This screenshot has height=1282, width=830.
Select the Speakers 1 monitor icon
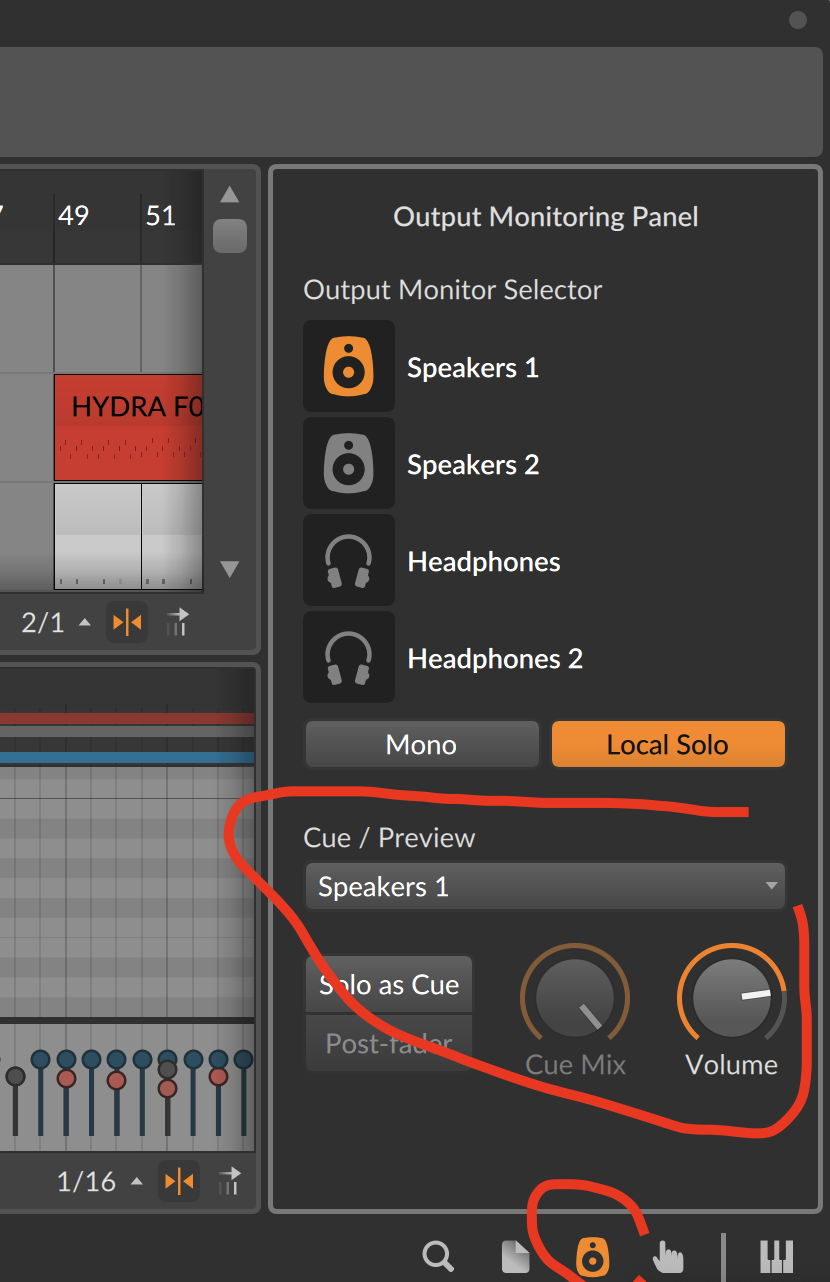coord(349,366)
